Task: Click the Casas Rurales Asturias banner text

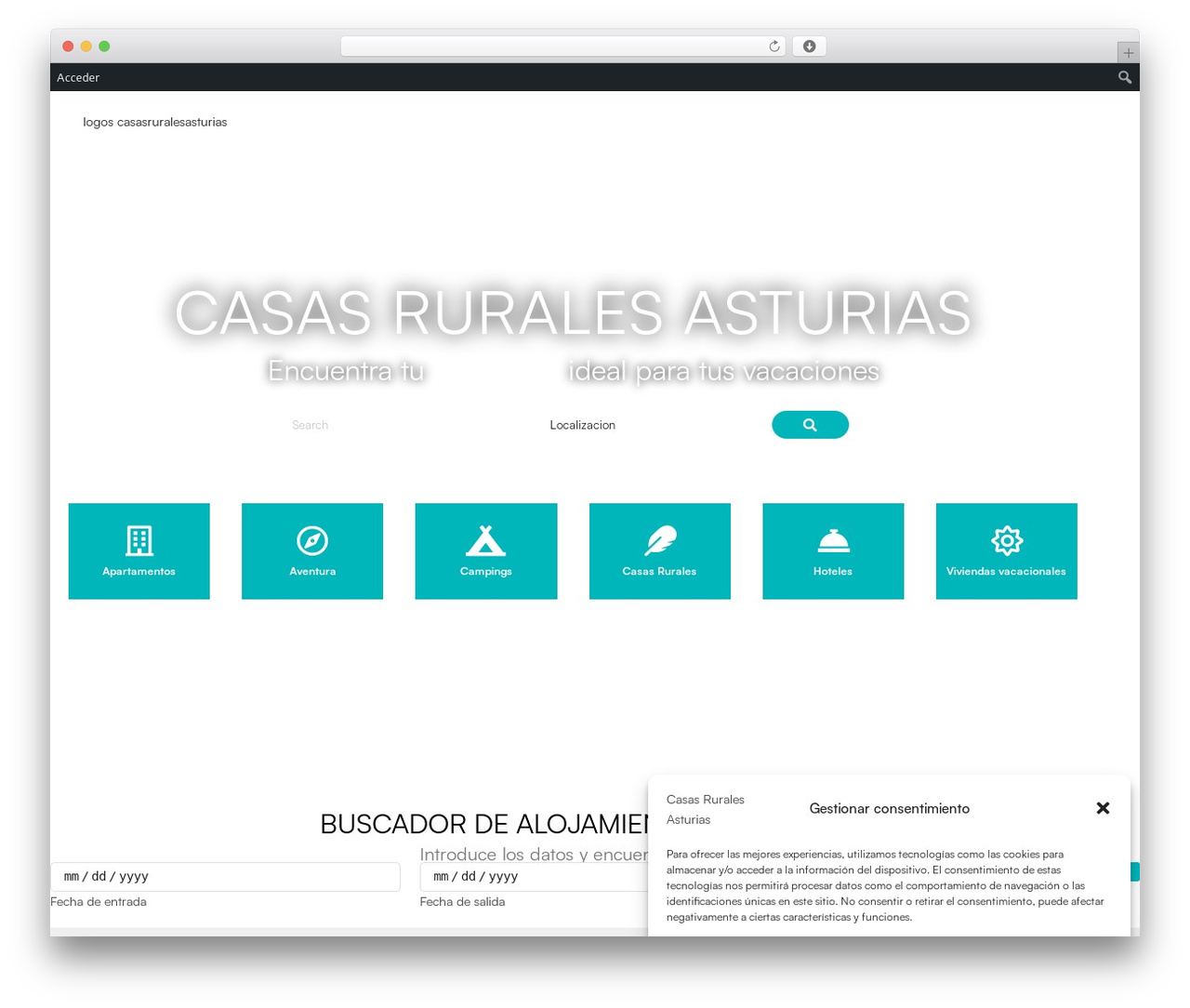Action: (706, 810)
